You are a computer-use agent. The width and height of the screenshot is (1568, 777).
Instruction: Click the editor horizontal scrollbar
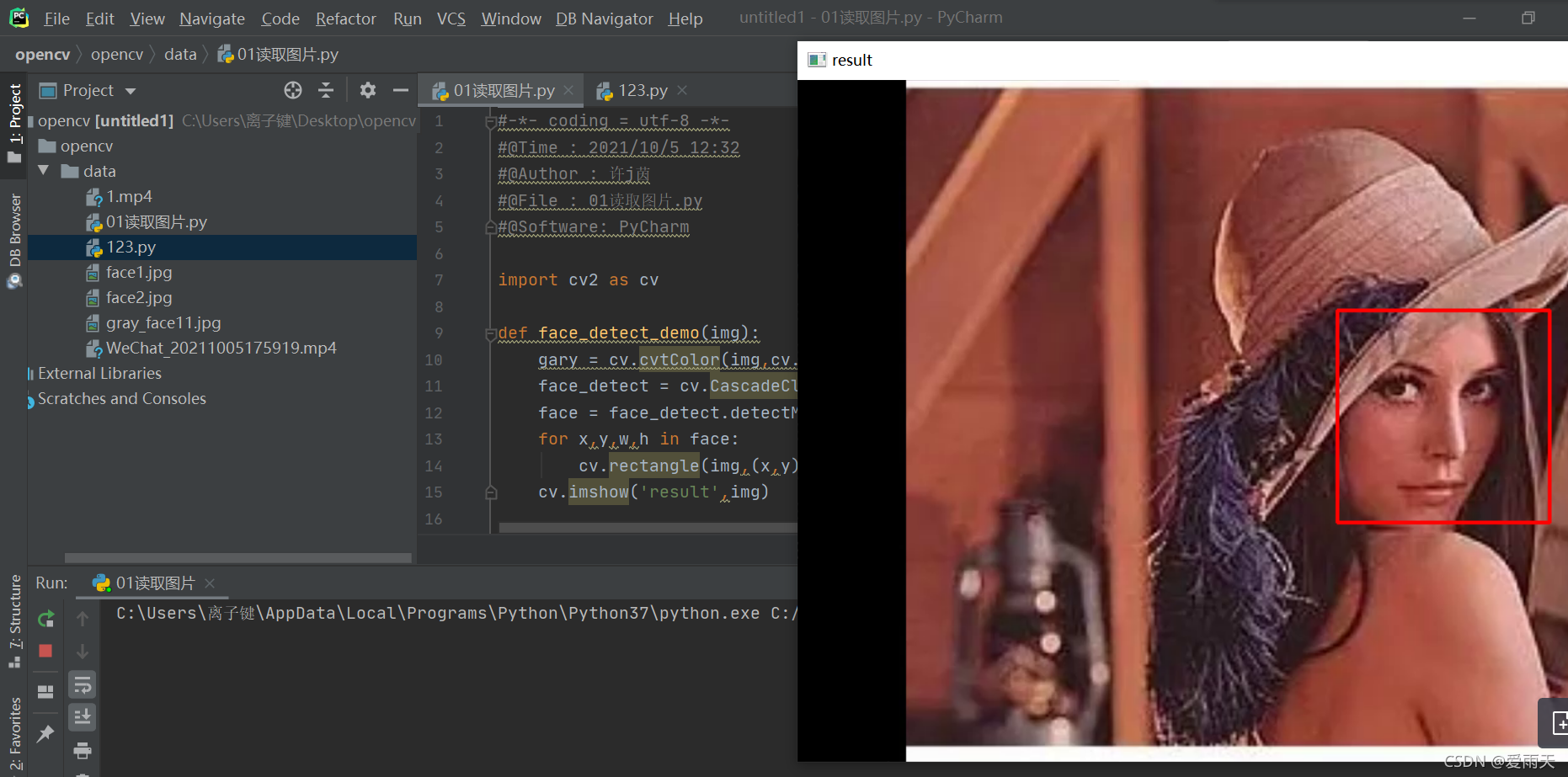(x=648, y=528)
